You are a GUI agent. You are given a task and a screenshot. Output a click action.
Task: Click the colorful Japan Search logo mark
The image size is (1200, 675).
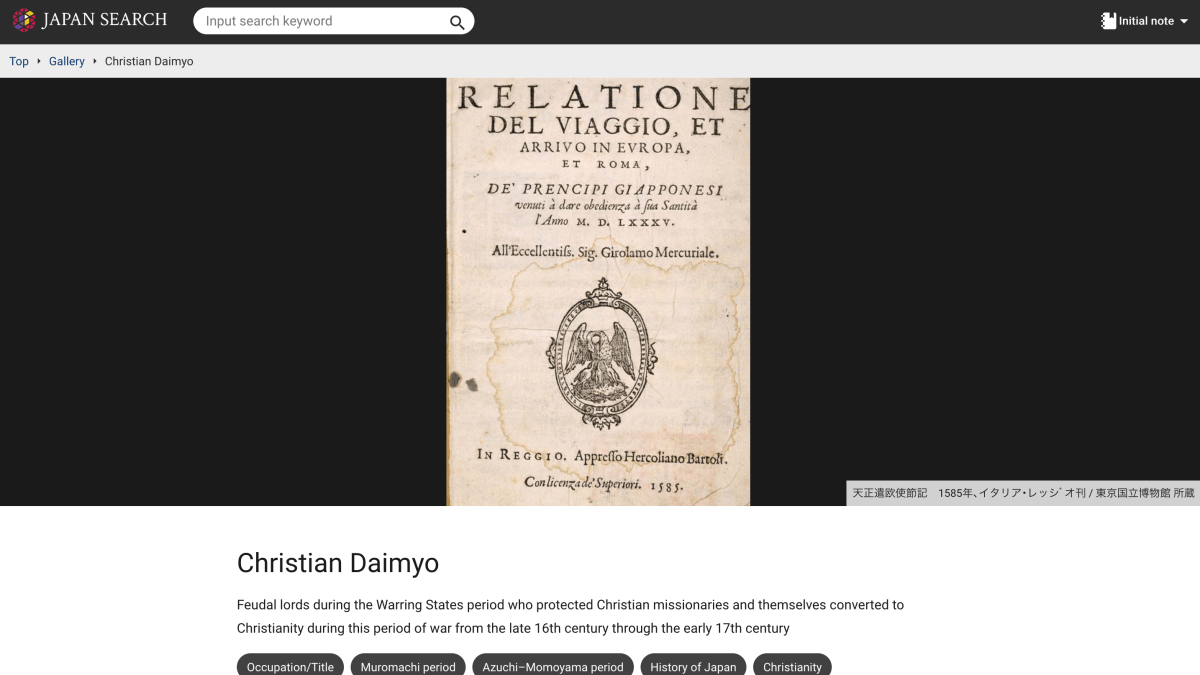21,19
